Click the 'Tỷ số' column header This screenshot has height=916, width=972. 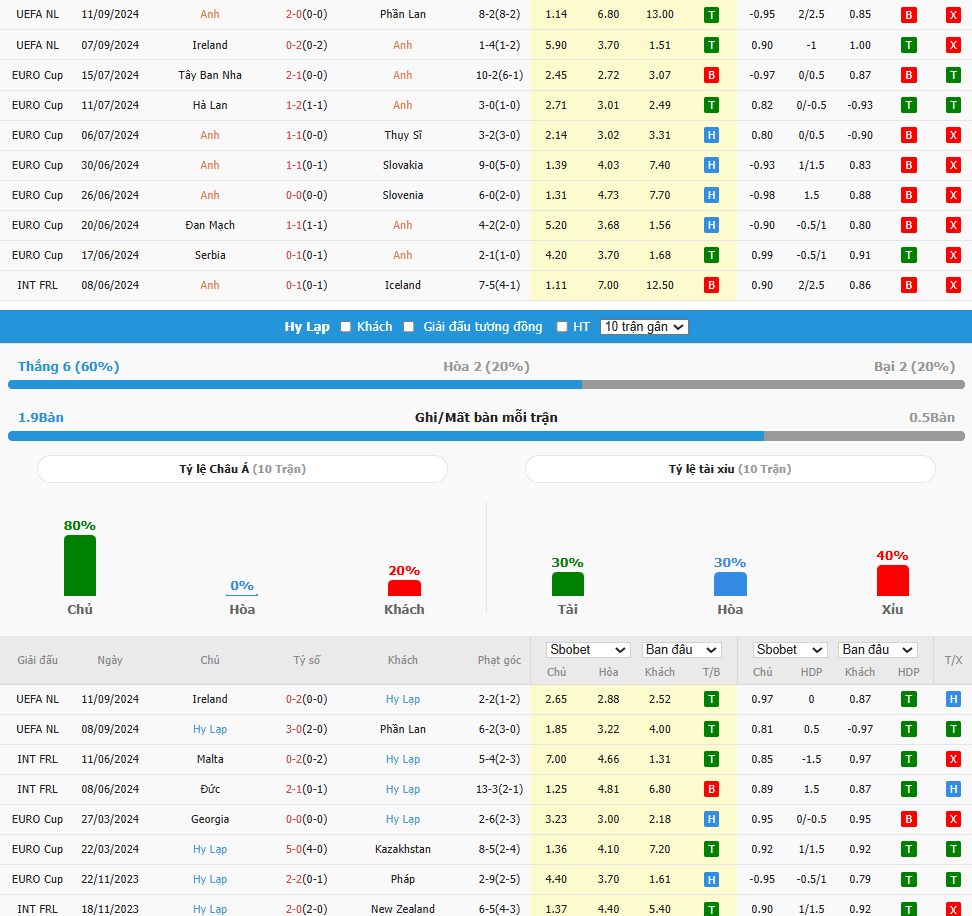pyautogui.click(x=306, y=660)
